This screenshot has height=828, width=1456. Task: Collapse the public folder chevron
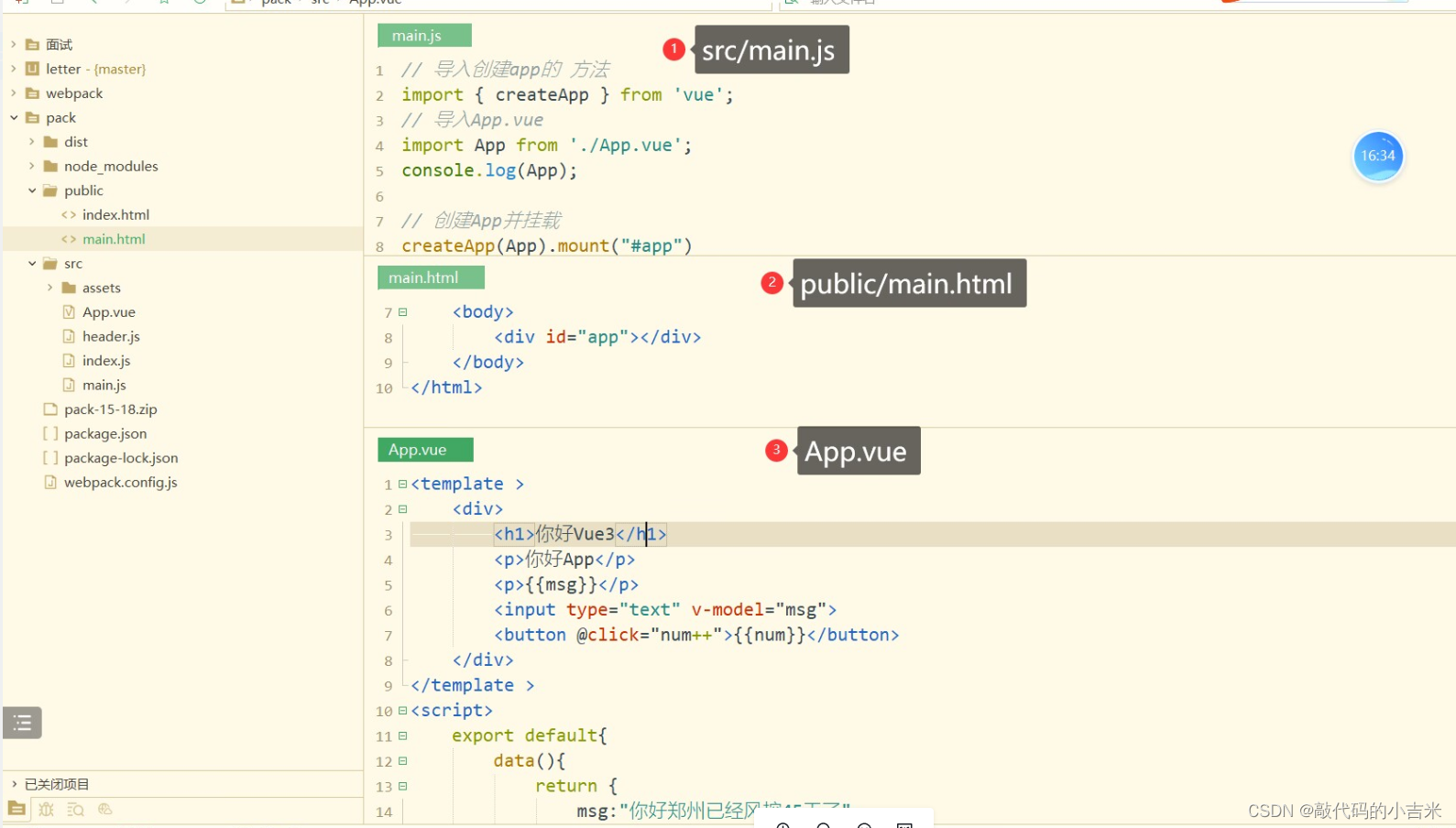(32, 191)
